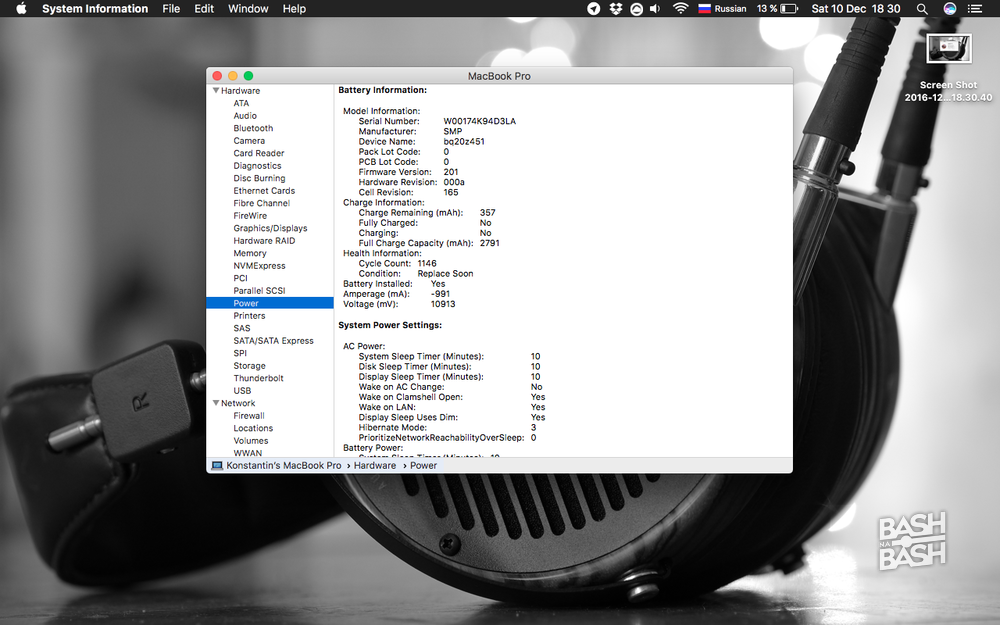
Task: Select Card Reader in the sidebar
Action: click(x=259, y=153)
